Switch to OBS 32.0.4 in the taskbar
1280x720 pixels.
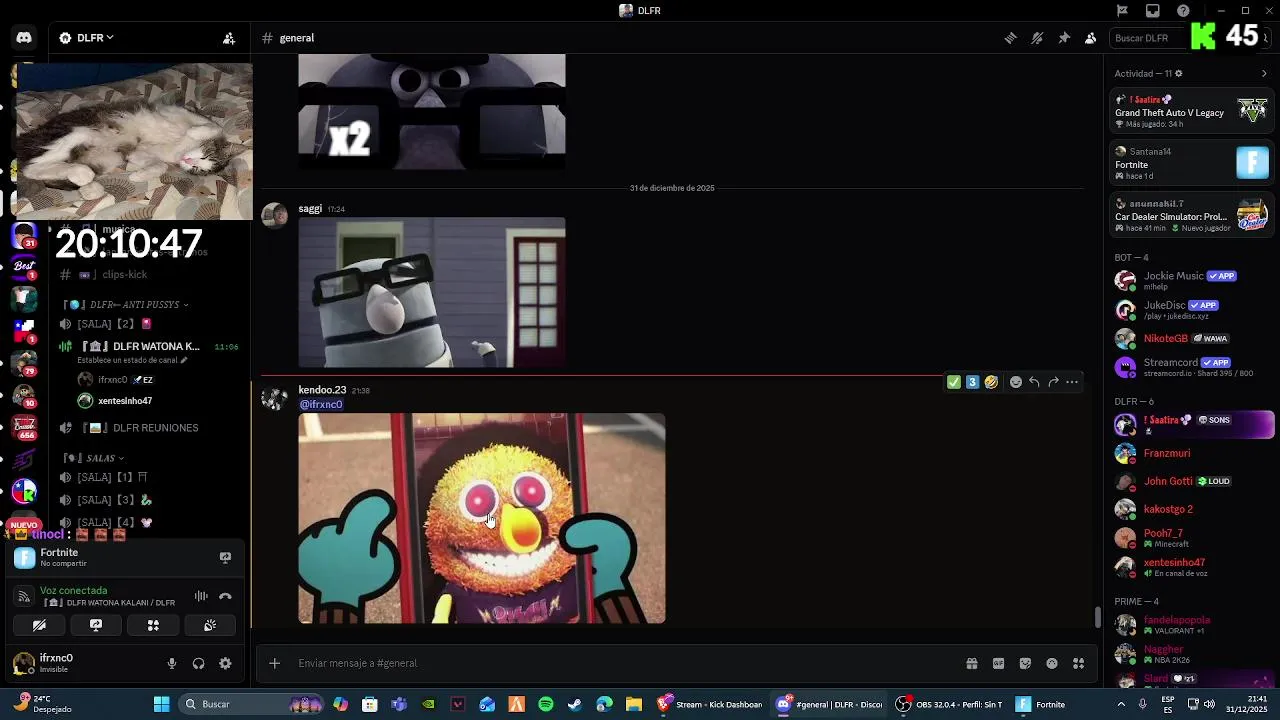click(949, 704)
